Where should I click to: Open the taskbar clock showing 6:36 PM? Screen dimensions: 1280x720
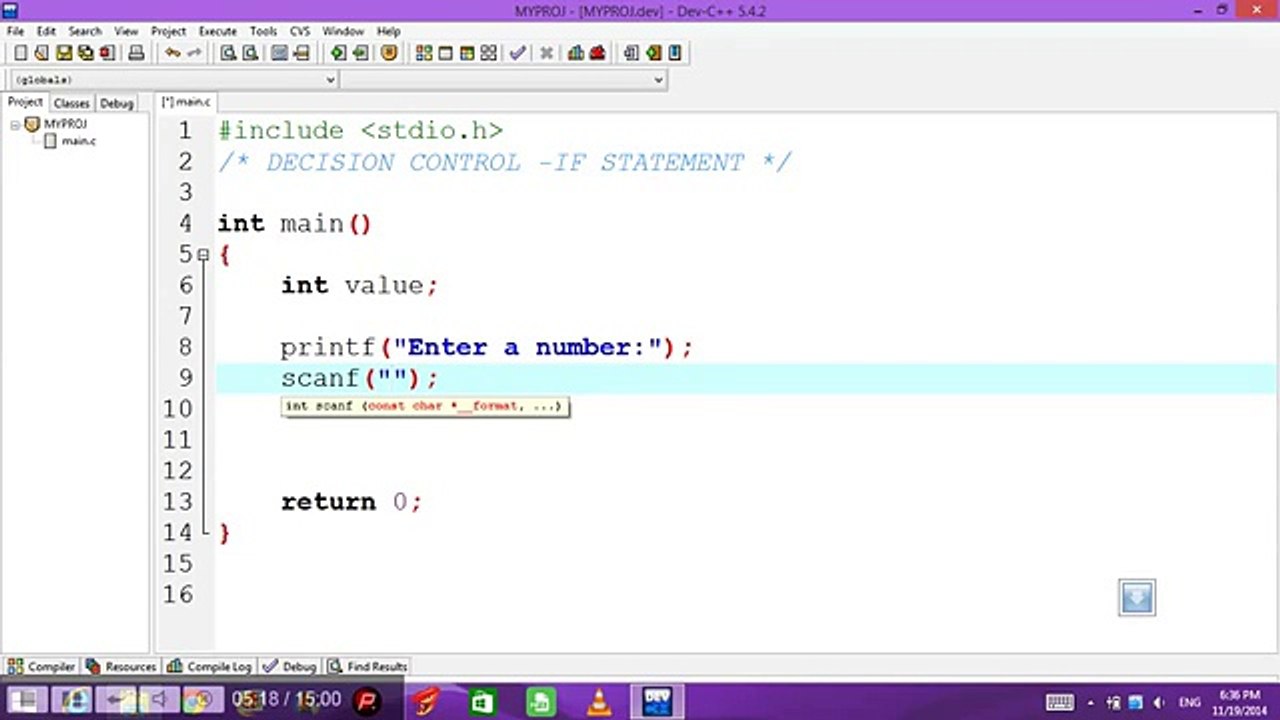(x=1240, y=702)
